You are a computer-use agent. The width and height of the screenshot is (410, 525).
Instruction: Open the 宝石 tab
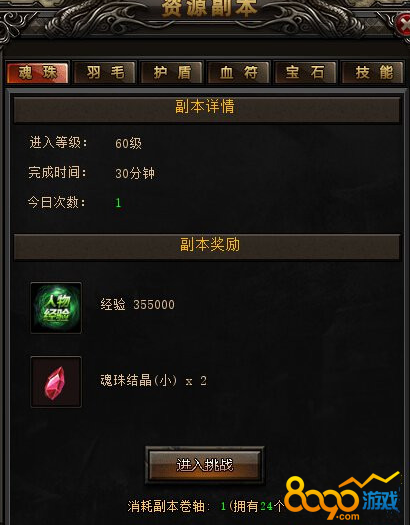click(305, 72)
